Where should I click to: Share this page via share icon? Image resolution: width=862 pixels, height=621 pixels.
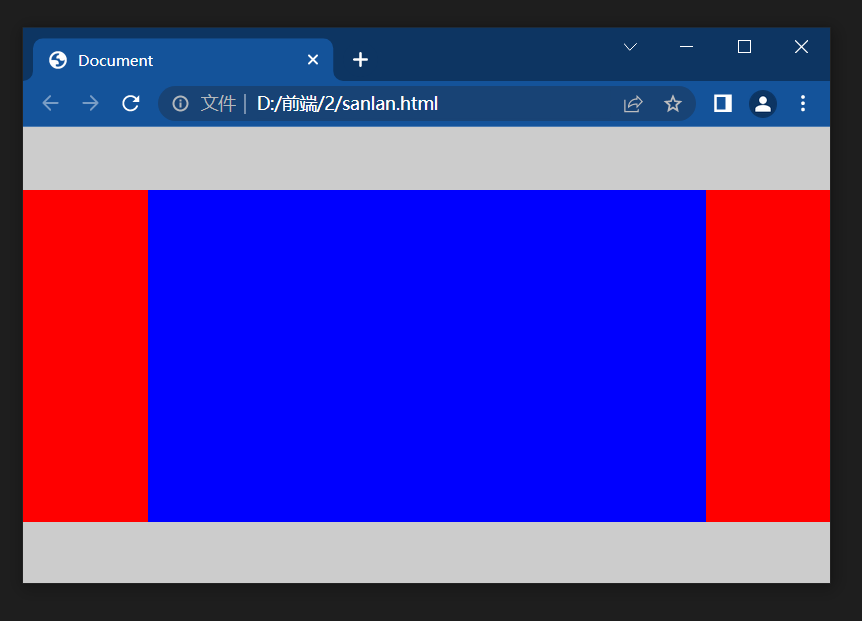pyautogui.click(x=633, y=103)
